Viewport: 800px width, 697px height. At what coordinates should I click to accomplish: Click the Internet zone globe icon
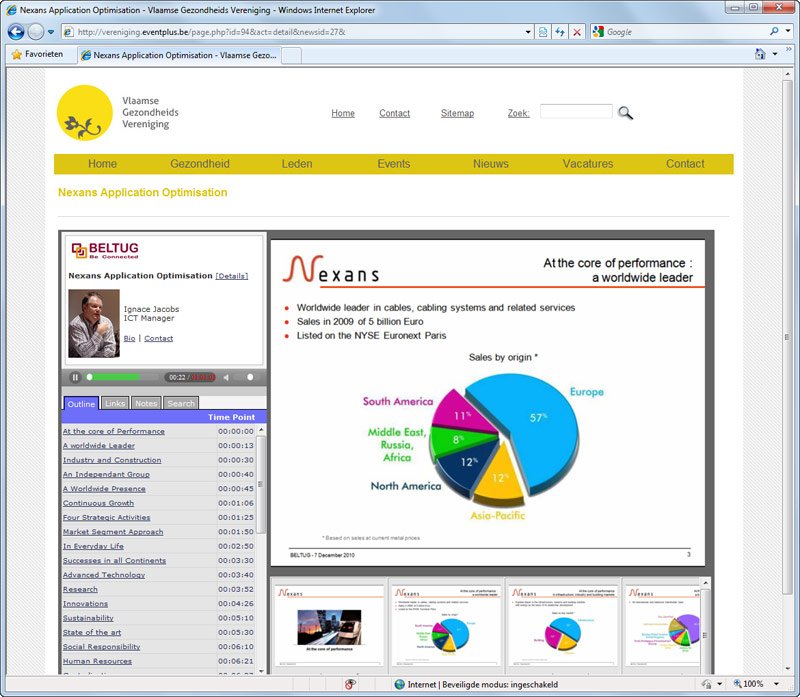pyautogui.click(x=399, y=684)
